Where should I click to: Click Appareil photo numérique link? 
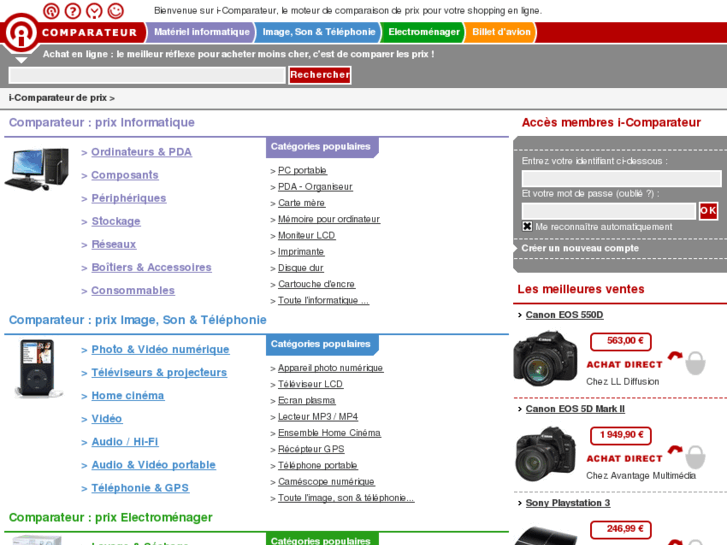[331, 368]
